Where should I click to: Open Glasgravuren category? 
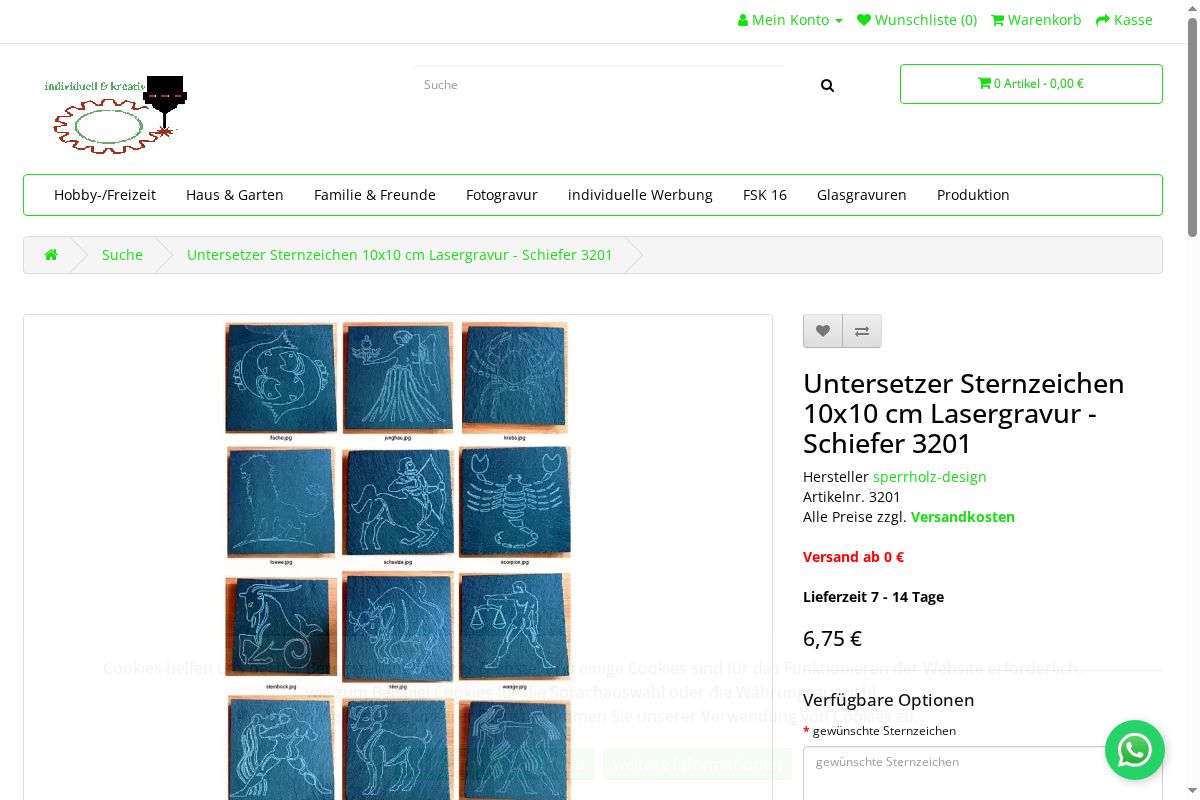tap(861, 195)
